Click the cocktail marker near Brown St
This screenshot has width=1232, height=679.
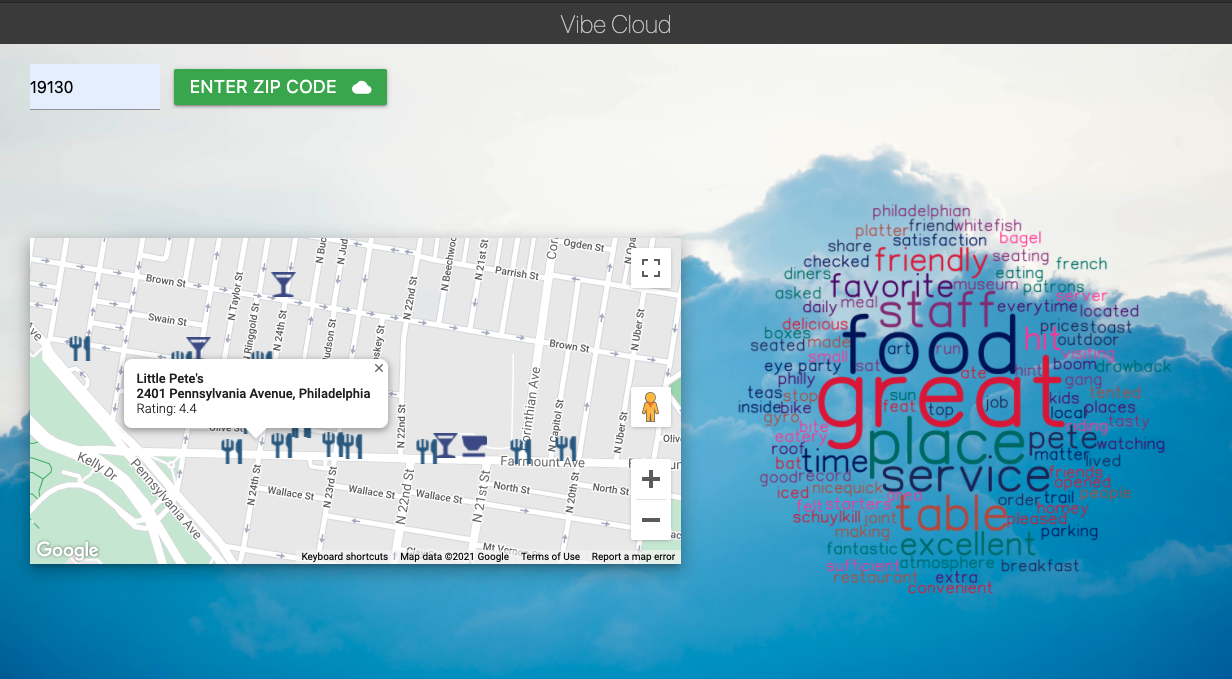pos(283,284)
